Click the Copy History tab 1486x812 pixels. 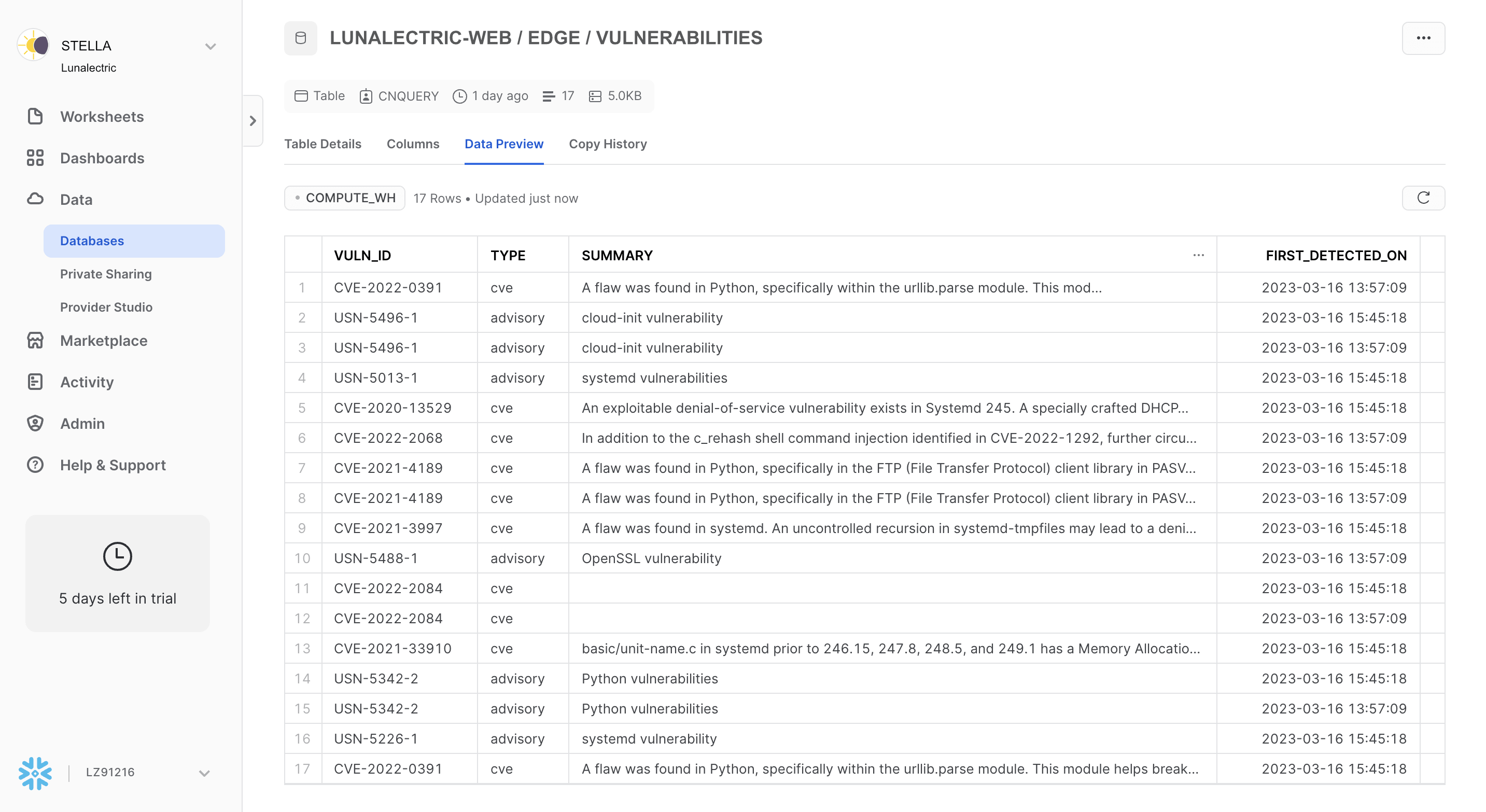pyautogui.click(x=607, y=143)
